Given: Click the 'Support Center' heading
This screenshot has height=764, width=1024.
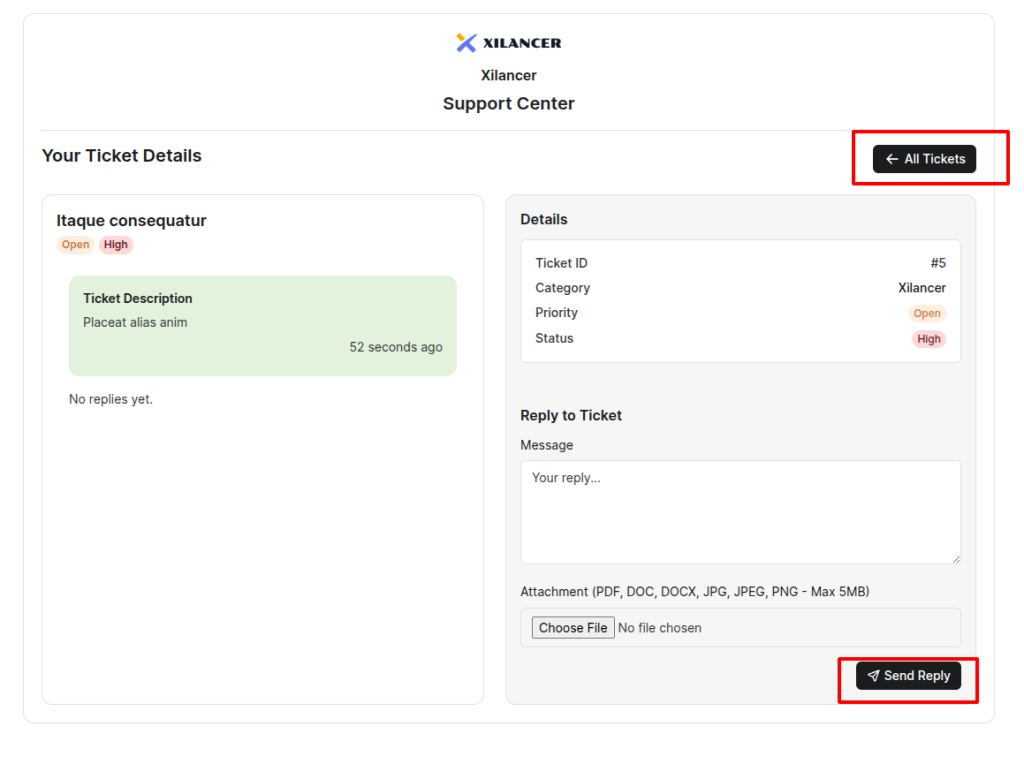Looking at the screenshot, I should pyautogui.click(x=508, y=104).
